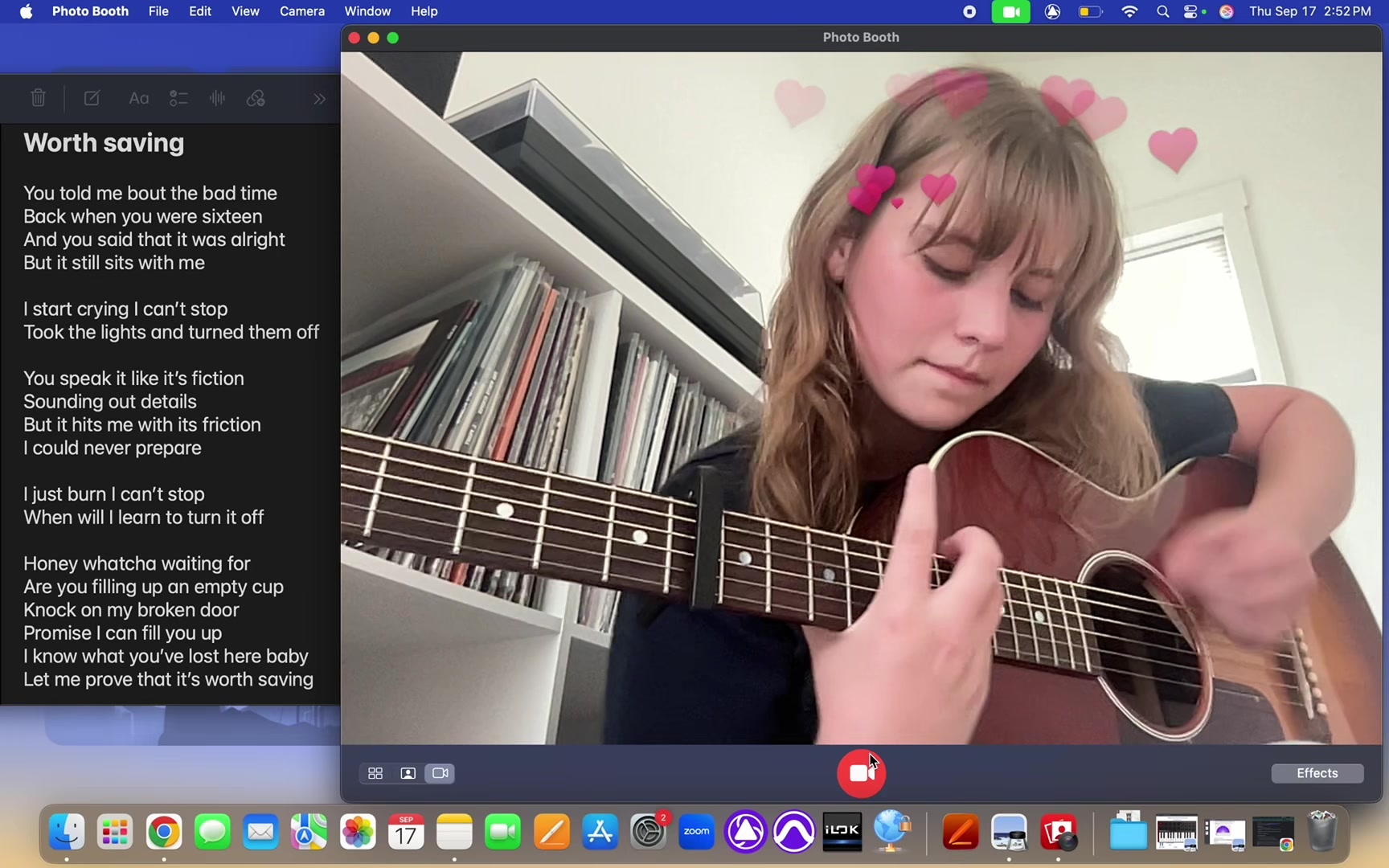
Task: Click the screen recording stop icon in menu bar
Action: [x=969, y=11]
